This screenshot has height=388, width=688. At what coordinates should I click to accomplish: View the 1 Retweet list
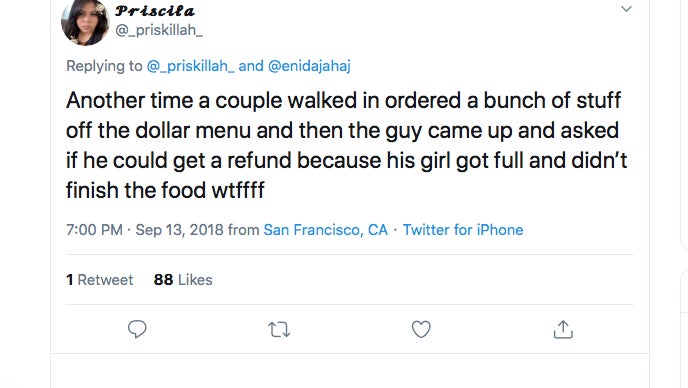100,280
